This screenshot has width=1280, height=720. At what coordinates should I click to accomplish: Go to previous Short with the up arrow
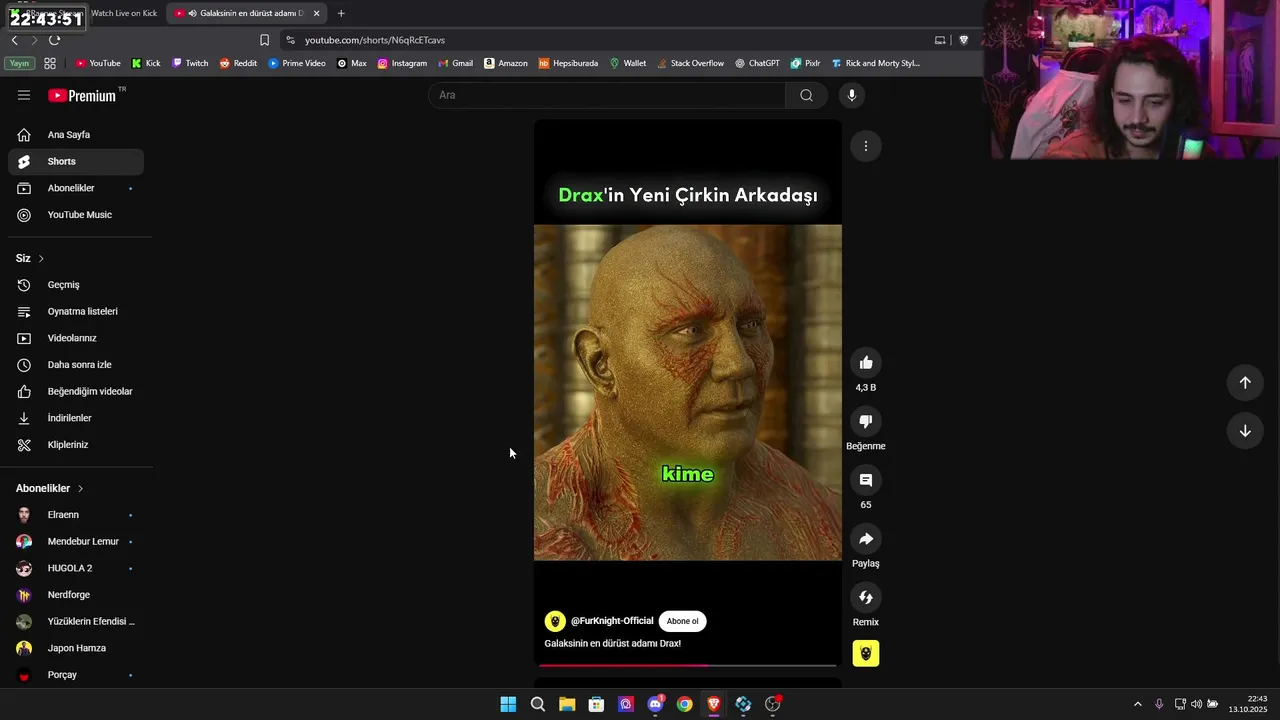click(x=1245, y=382)
